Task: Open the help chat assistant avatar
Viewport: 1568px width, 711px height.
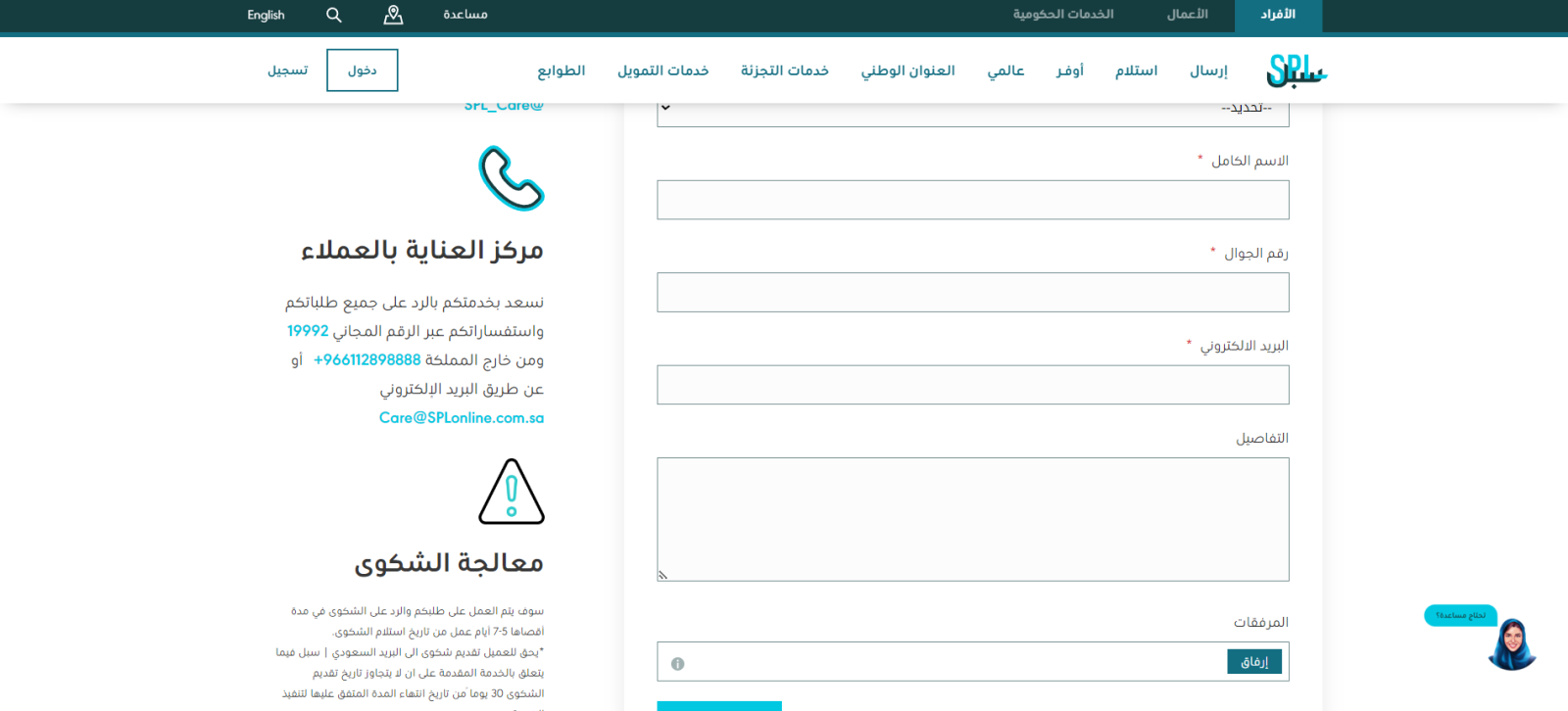Action: 1511,644
